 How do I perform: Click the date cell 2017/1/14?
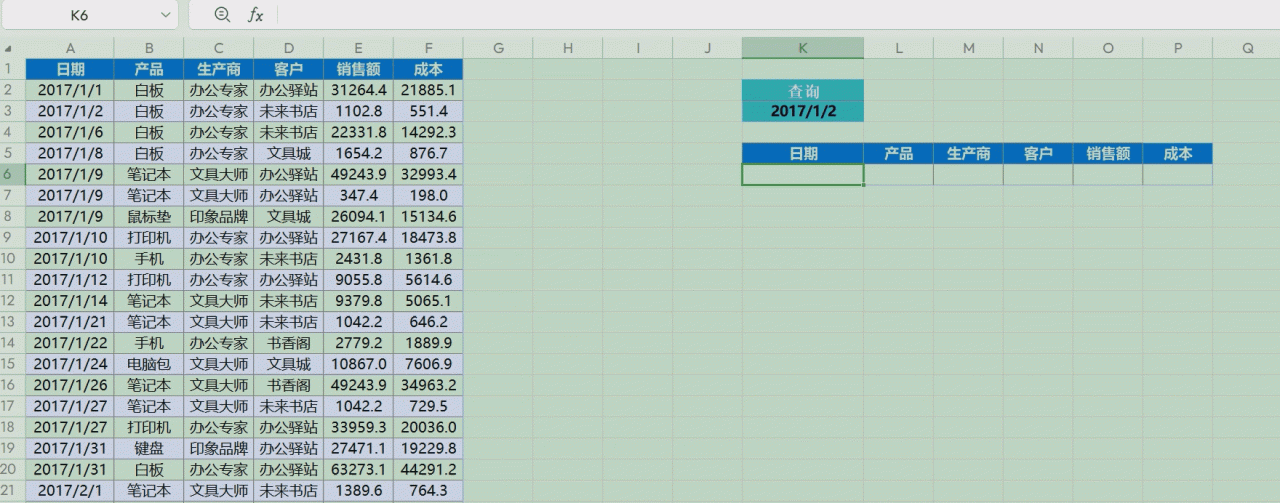pyautogui.click(x=70, y=300)
